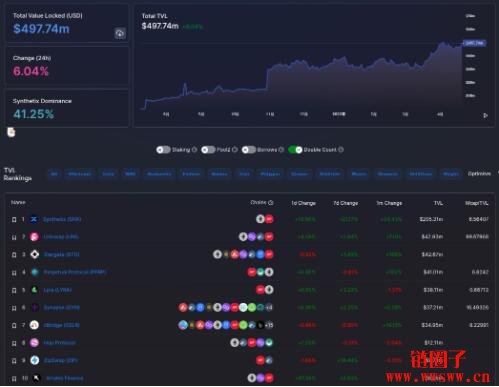
Task: Sort by the 1m Change column
Action: point(389,203)
